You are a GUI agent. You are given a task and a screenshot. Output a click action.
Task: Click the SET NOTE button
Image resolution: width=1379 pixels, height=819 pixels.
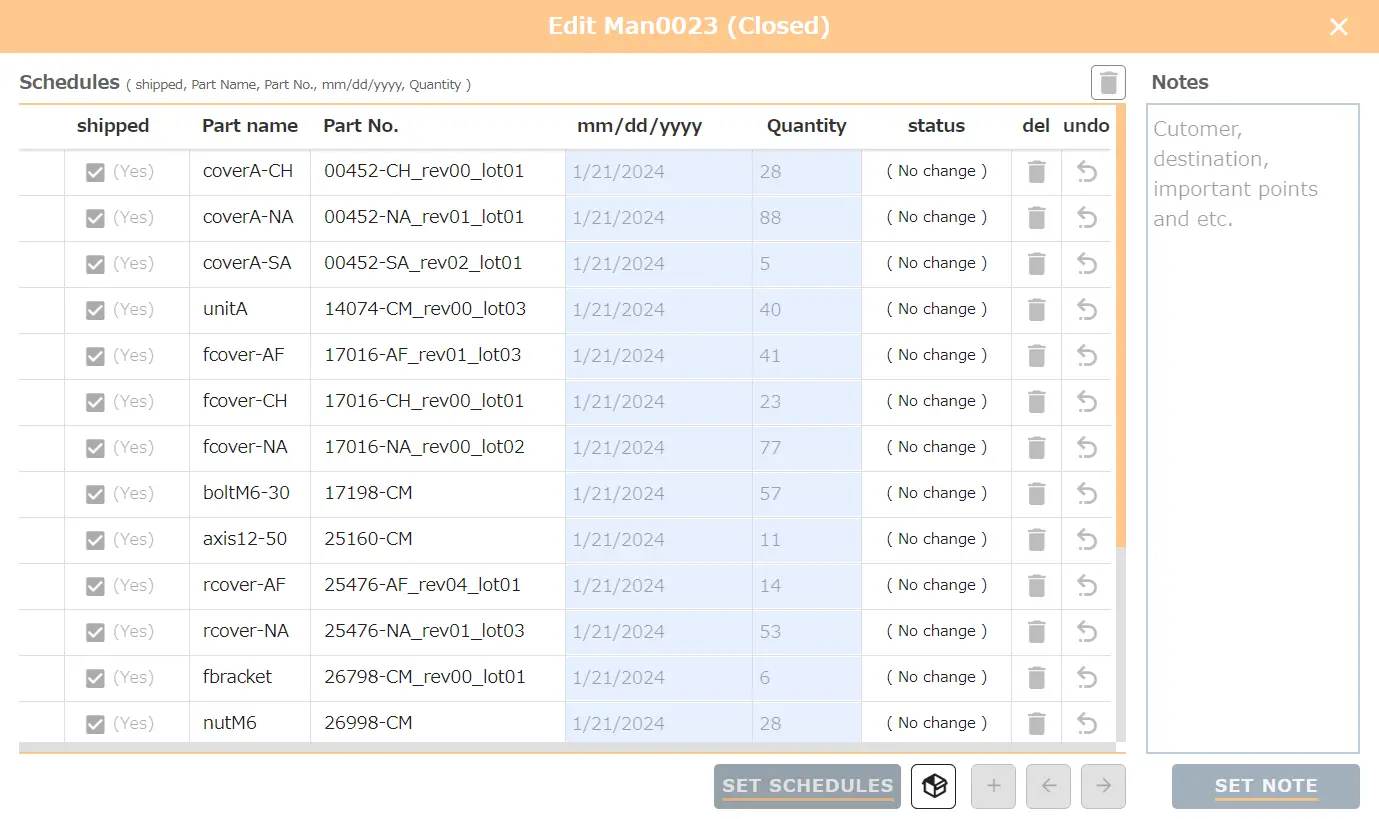pos(1265,786)
